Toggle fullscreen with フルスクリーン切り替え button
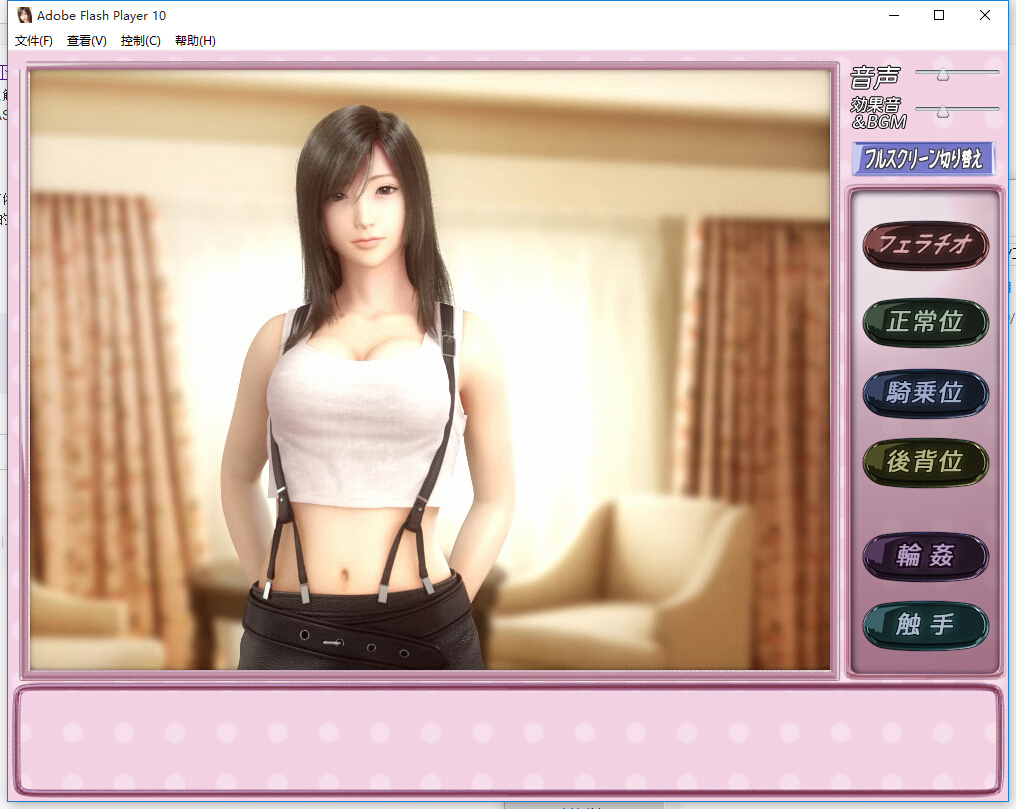1016x809 pixels. coord(923,159)
